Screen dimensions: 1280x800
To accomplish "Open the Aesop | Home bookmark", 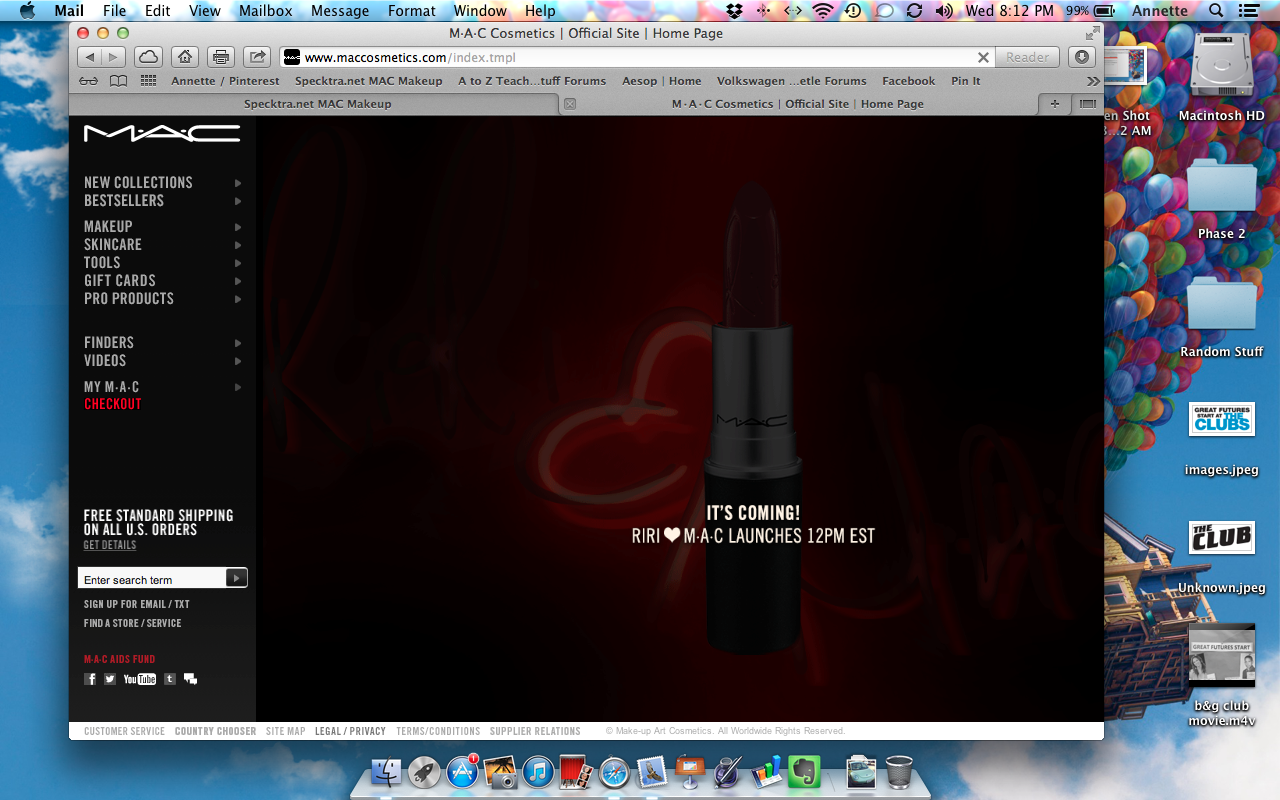I will [662, 81].
